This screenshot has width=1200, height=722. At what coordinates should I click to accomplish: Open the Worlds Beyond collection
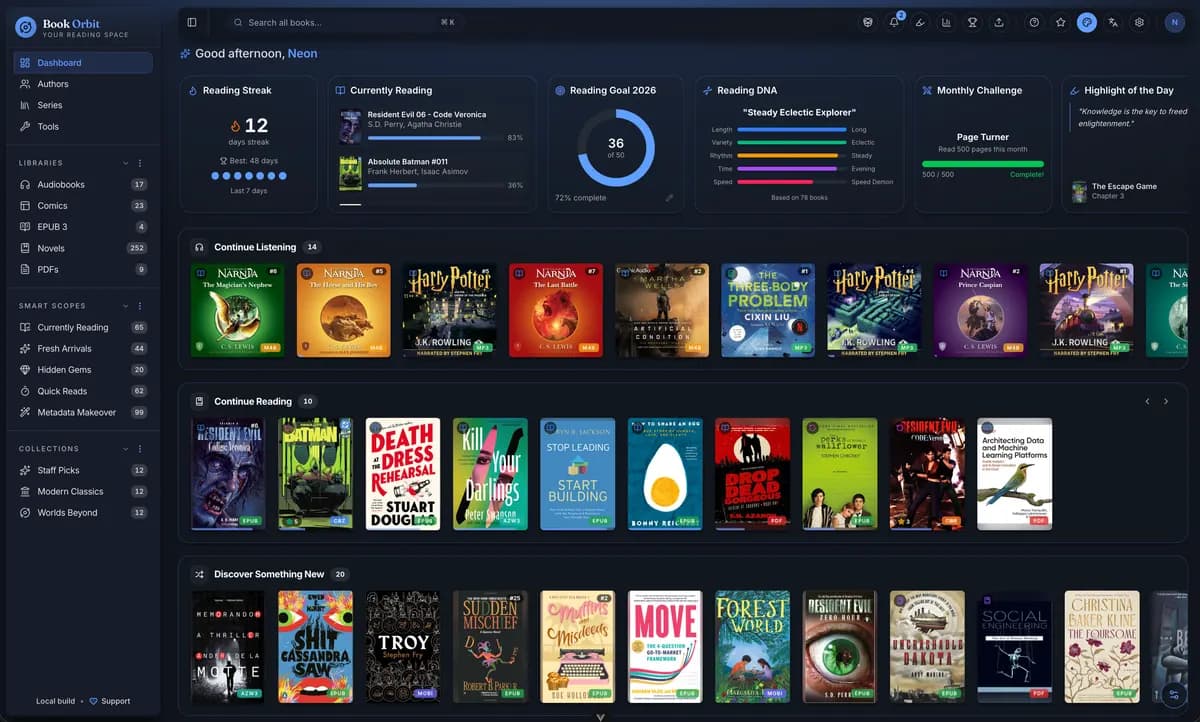pos(83,513)
